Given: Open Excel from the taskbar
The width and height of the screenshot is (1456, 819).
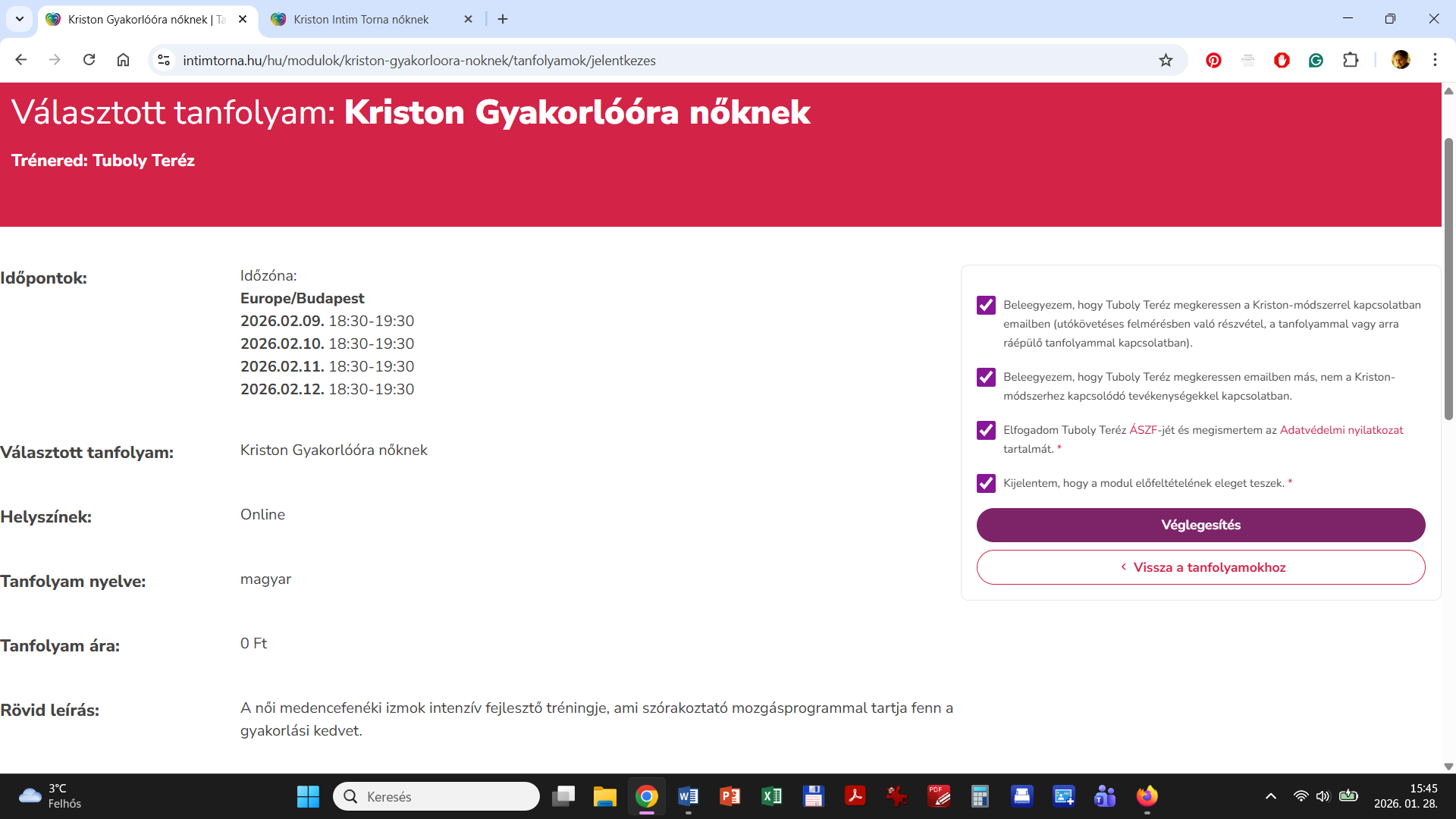Looking at the screenshot, I should click(771, 796).
